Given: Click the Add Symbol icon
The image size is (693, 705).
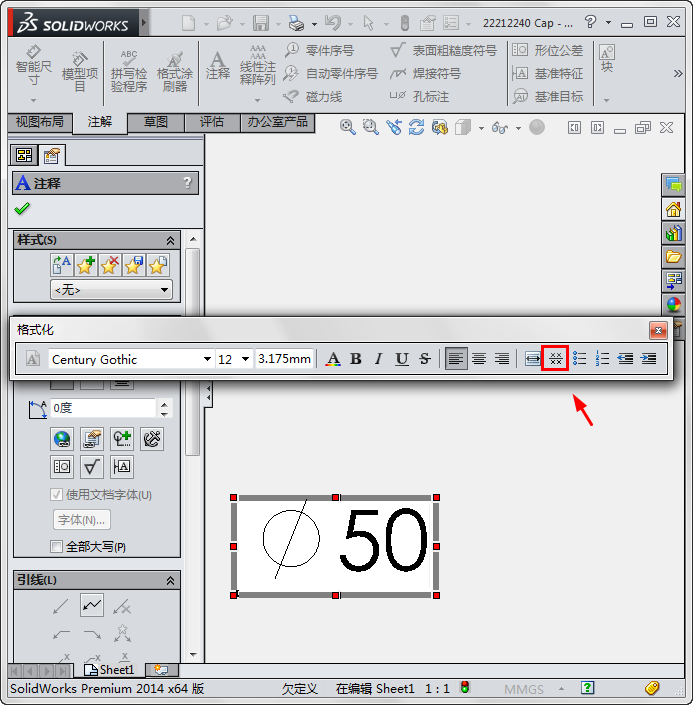Looking at the screenshot, I should pos(122,439).
